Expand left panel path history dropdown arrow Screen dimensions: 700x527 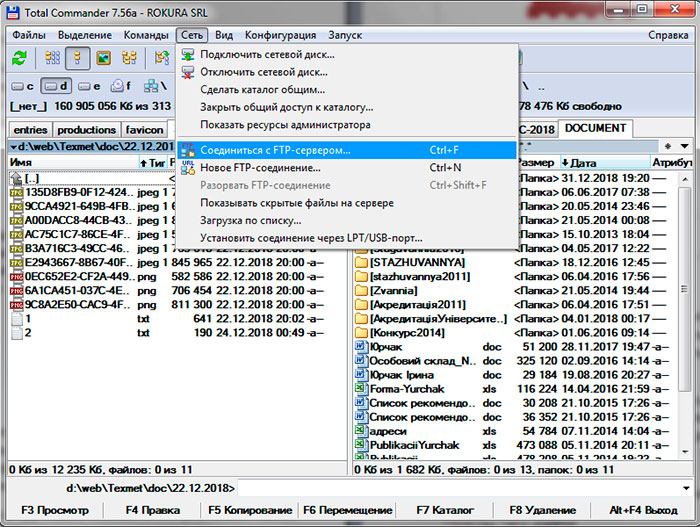pos(13,147)
